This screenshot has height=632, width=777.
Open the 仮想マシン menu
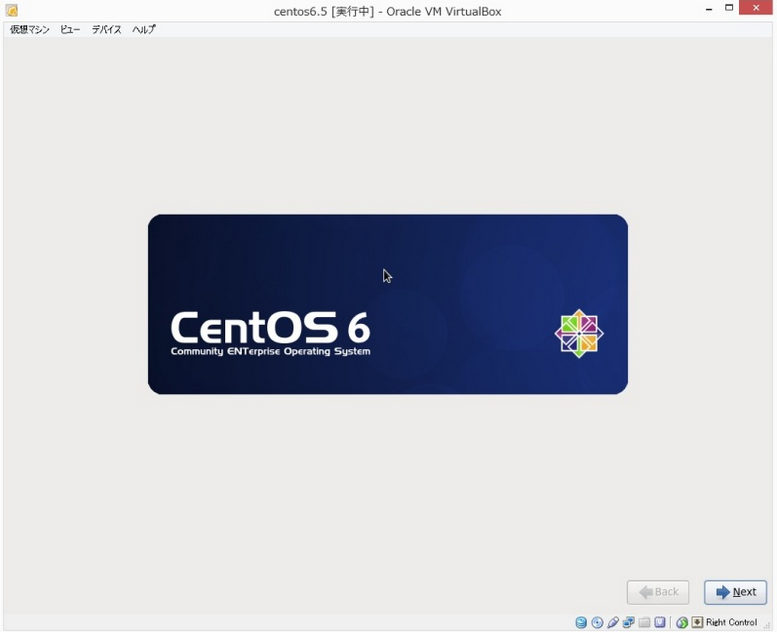[x=30, y=30]
